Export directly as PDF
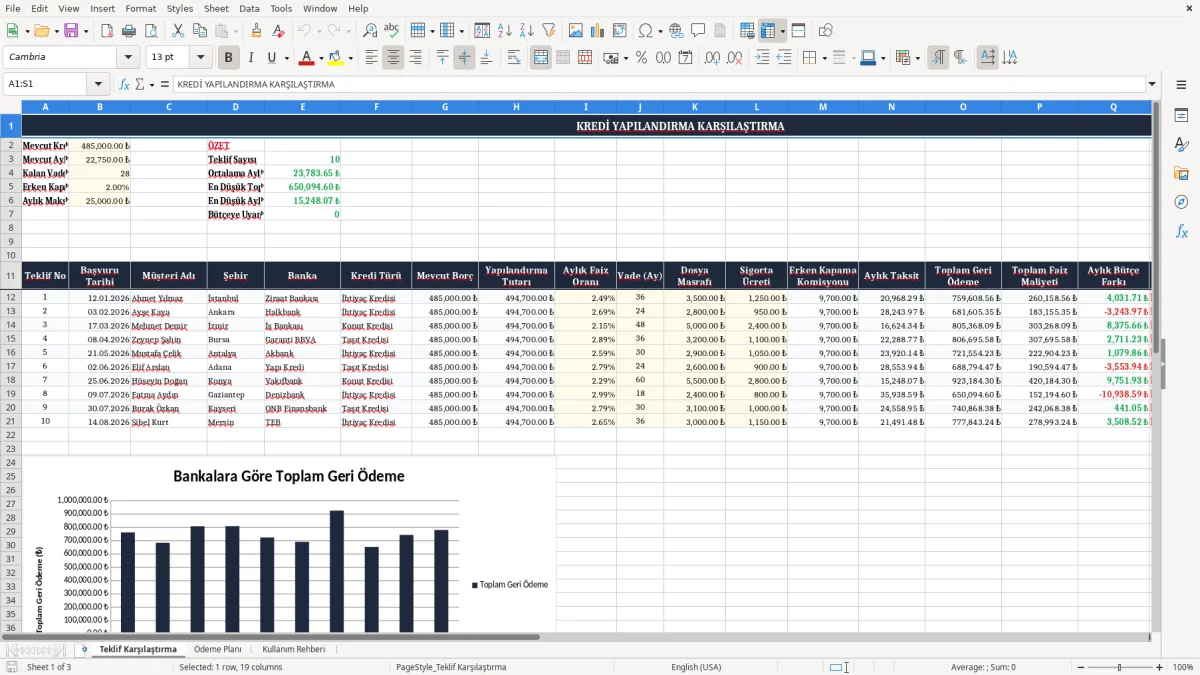Screen dimensions: 1200x675 [106, 31]
